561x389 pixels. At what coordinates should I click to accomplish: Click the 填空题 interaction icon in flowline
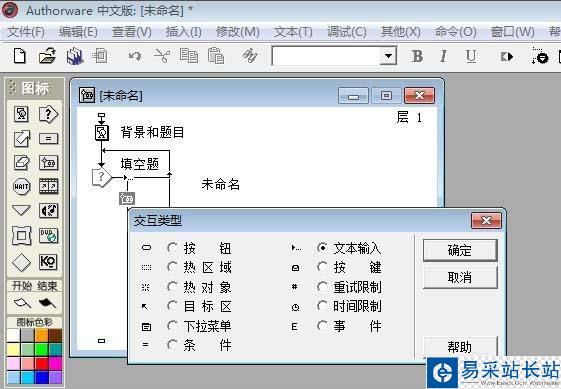click(102, 177)
